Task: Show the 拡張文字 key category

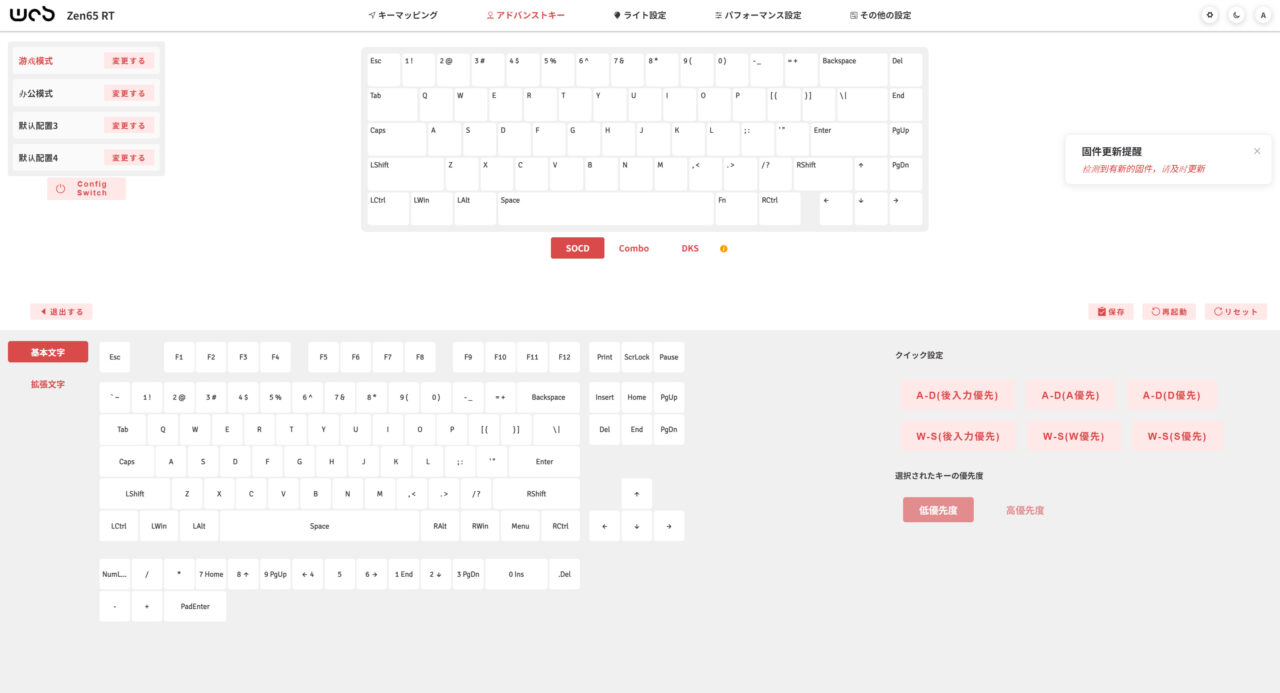Action: pos(48,384)
